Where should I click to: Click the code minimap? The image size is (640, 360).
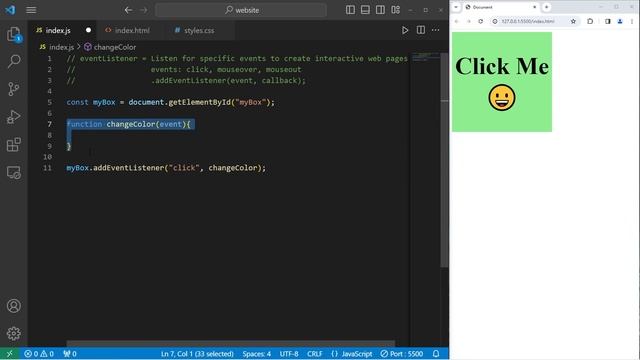425,57
